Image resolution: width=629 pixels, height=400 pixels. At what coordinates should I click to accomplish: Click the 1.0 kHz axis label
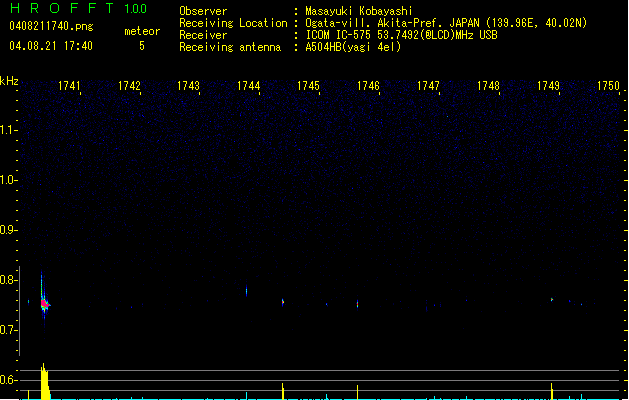point(8,180)
